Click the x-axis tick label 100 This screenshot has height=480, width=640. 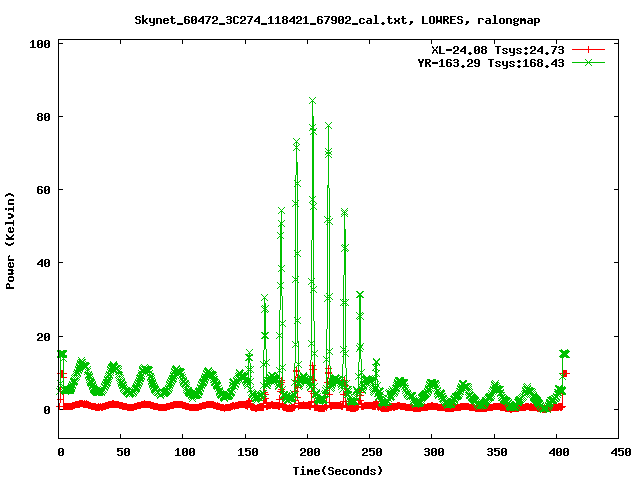[185, 452]
